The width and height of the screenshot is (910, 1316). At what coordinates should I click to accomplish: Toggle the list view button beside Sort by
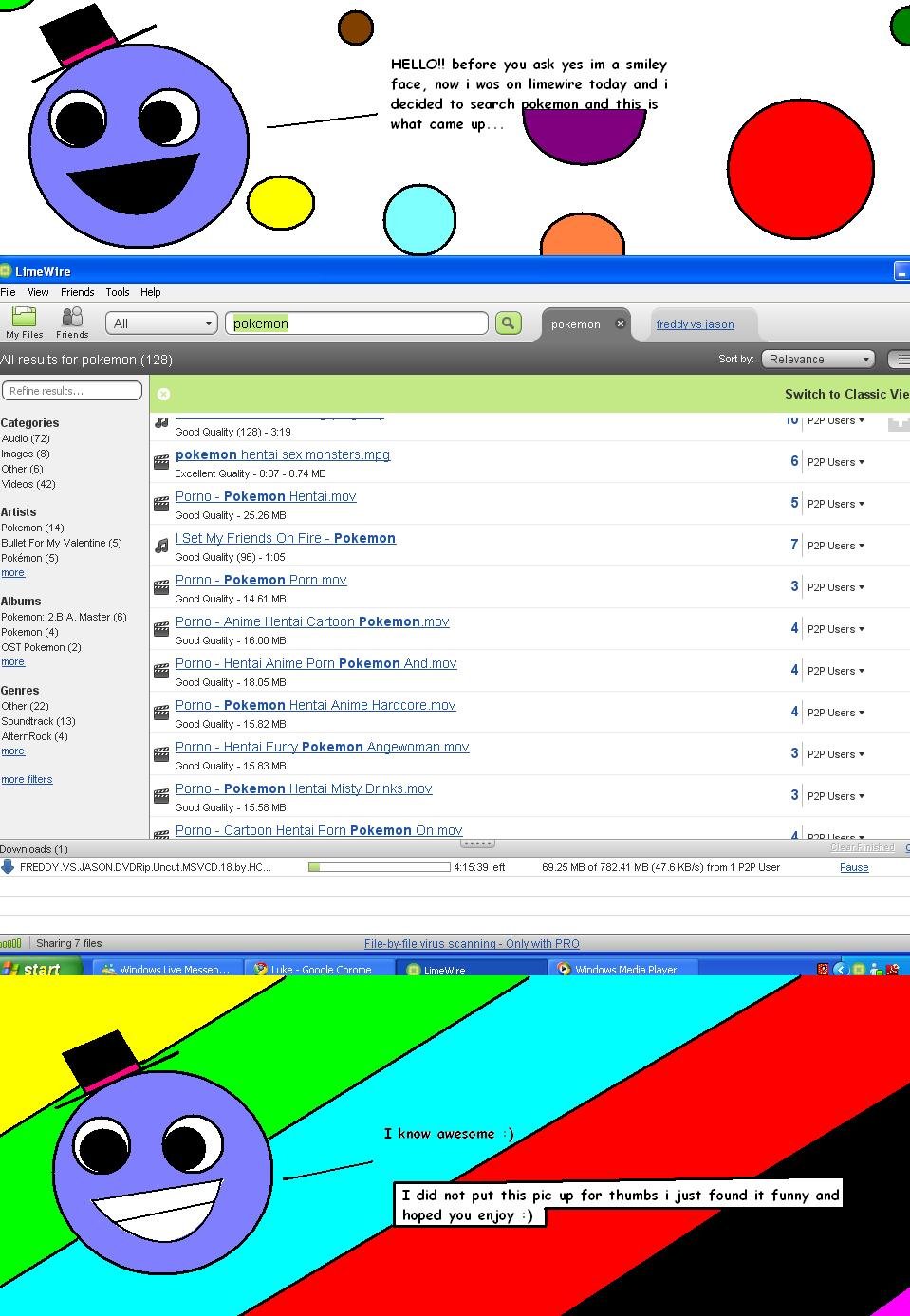[899, 359]
